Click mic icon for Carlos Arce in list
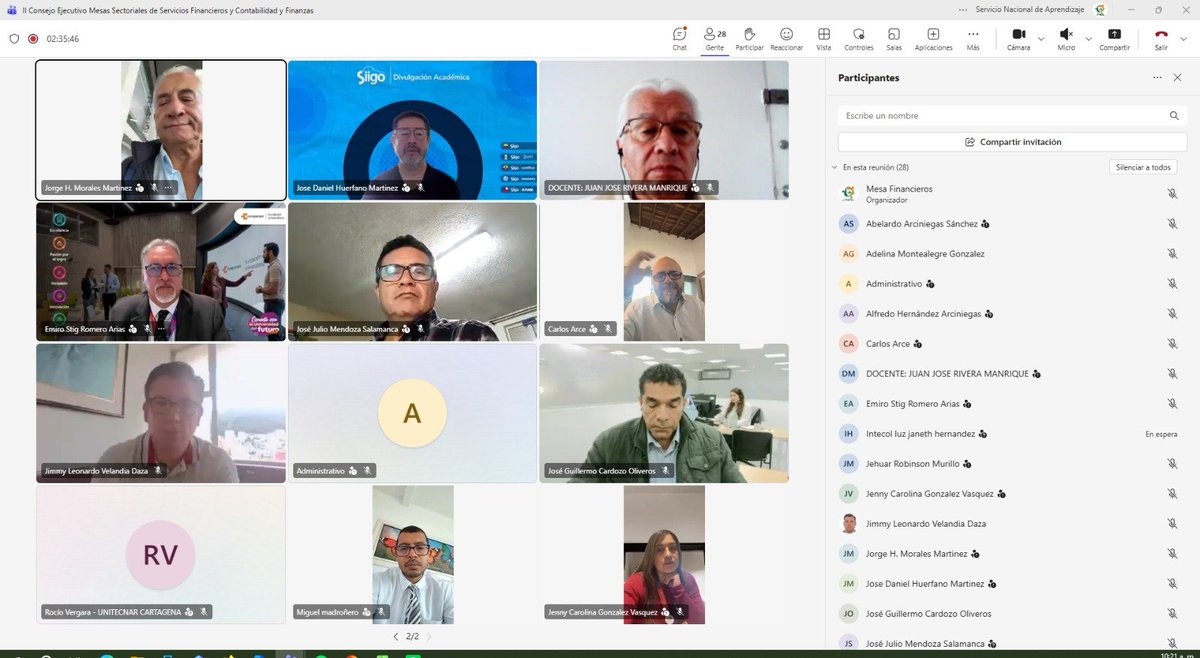The height and width of the screenshot is (658, 1200). click(x=1172, y=344)
